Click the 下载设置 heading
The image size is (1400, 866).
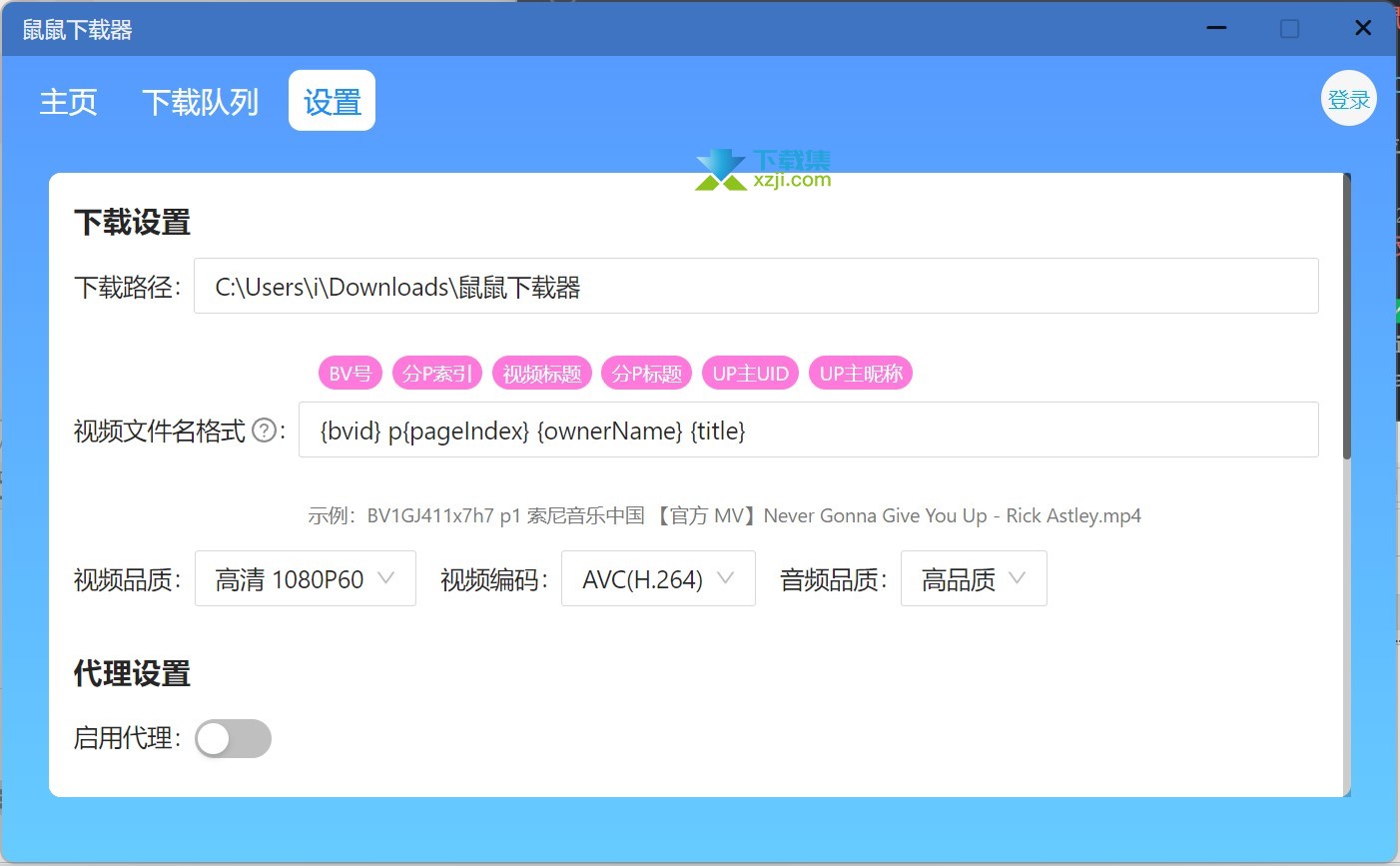pos(132,222)
